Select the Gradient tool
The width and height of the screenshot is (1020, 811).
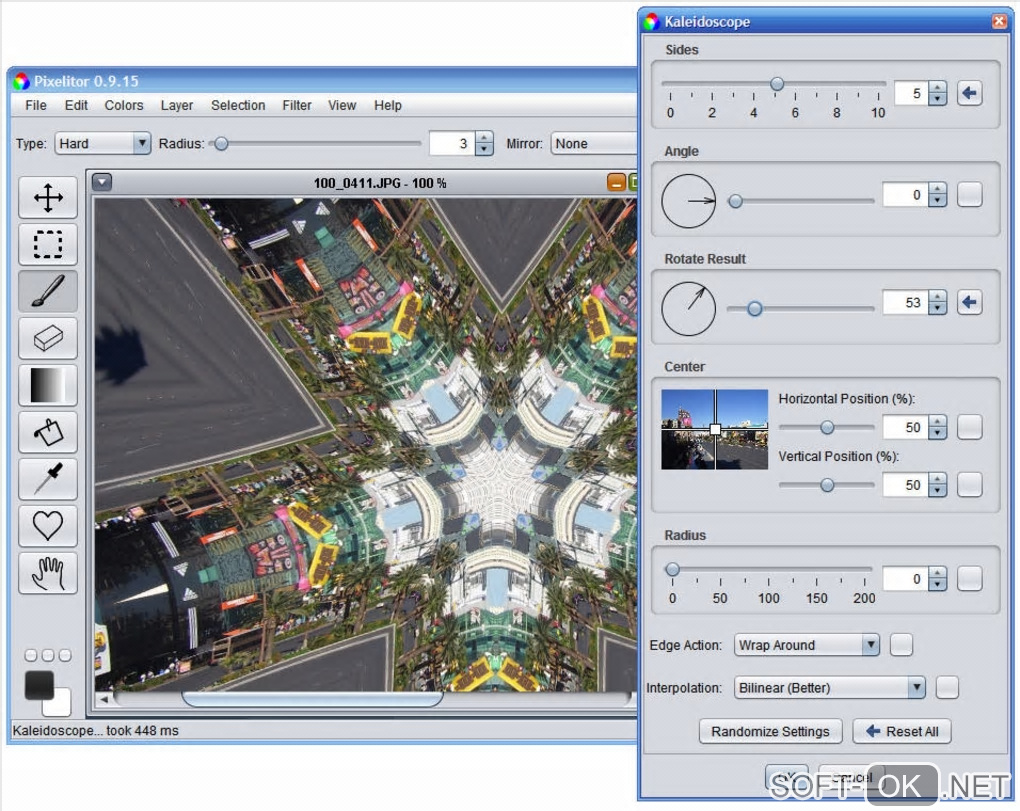click(48, 385)
